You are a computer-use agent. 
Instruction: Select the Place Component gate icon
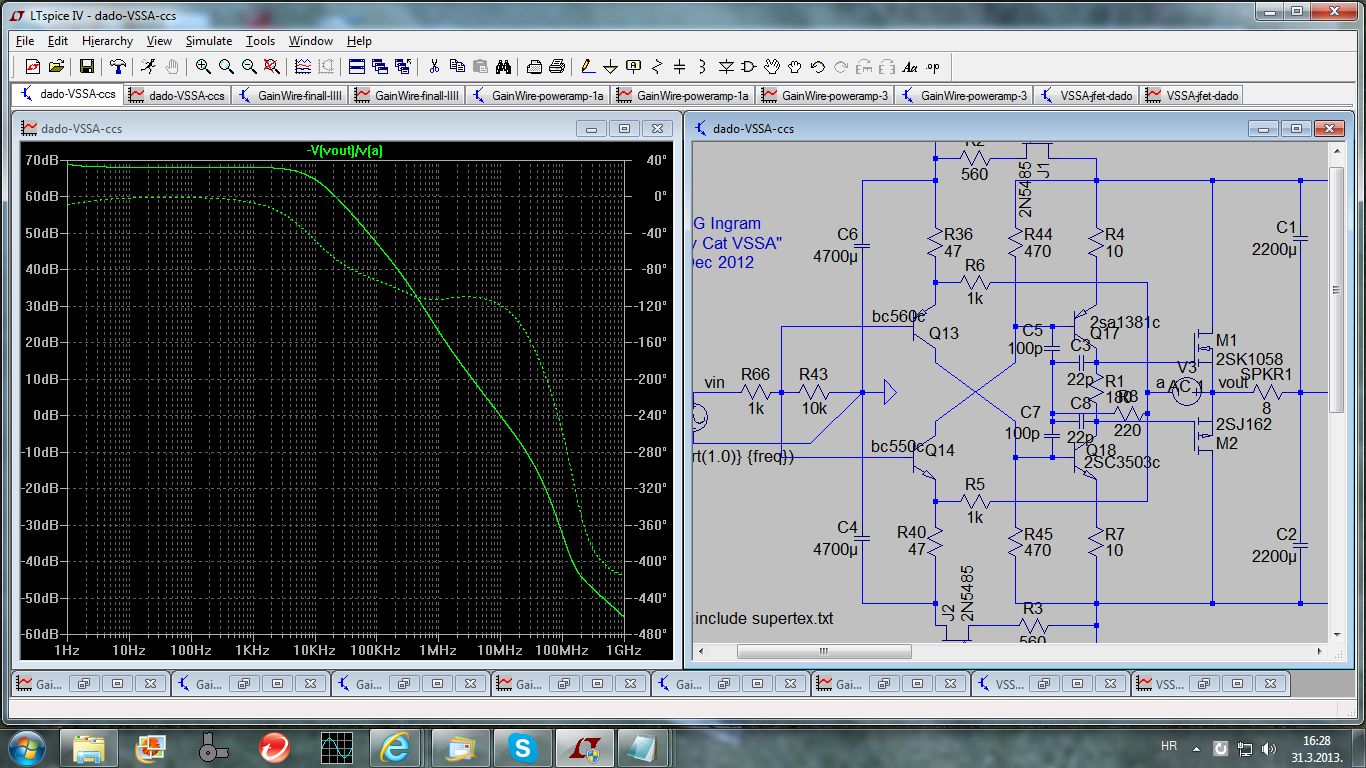748,67
